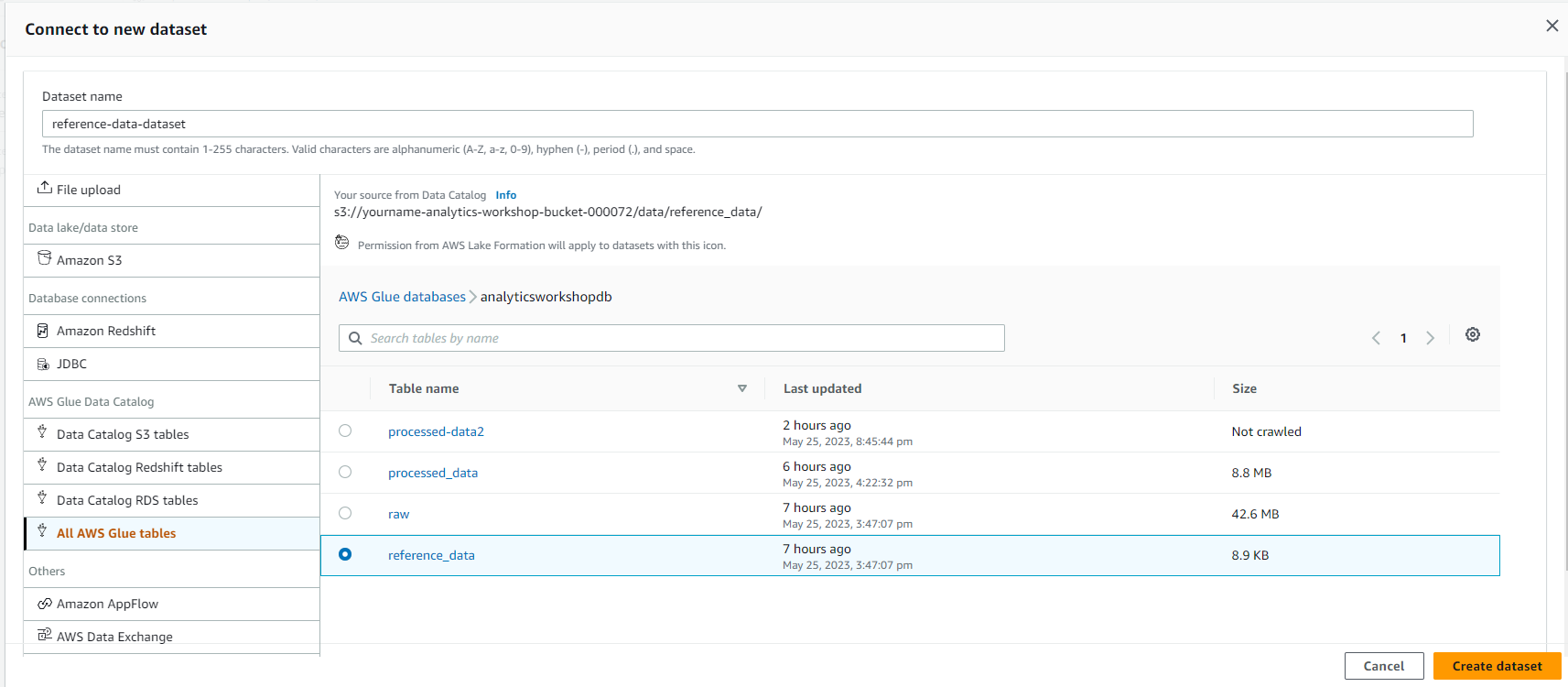1568x687 pixels.
Task: Select the processed_data radio button
Action: (345, 472)
